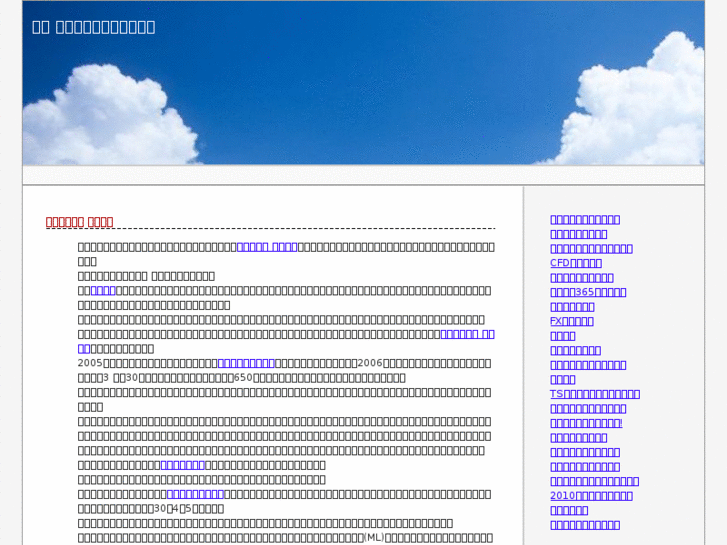Open the topmost link in the sidebar list
Image resolution: width=727 pixels, height=545 pixels.
tap(585, 219)
